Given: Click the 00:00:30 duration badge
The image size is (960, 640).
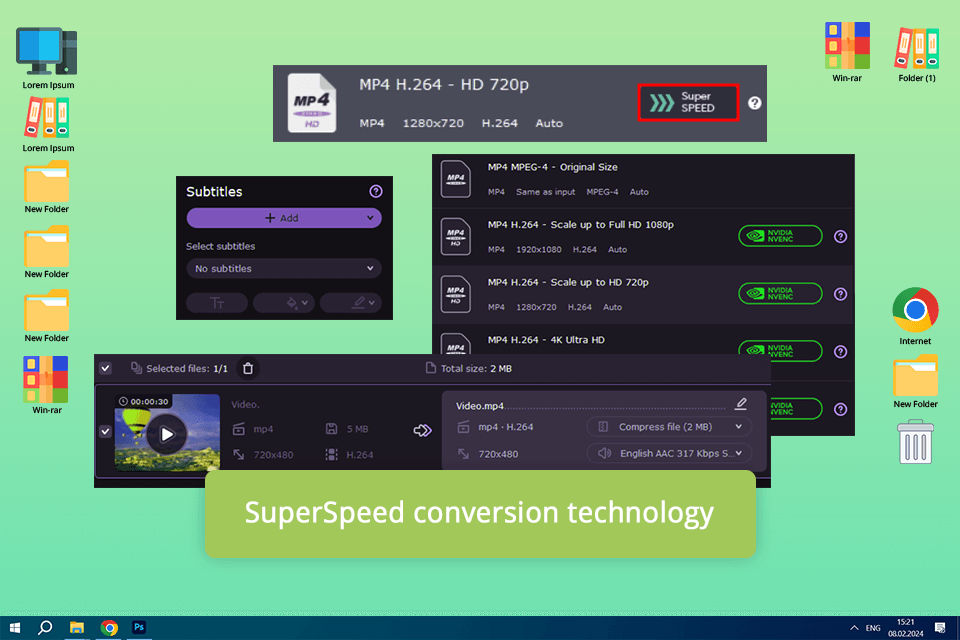Looking at the screenshot, I should [144, 401].
